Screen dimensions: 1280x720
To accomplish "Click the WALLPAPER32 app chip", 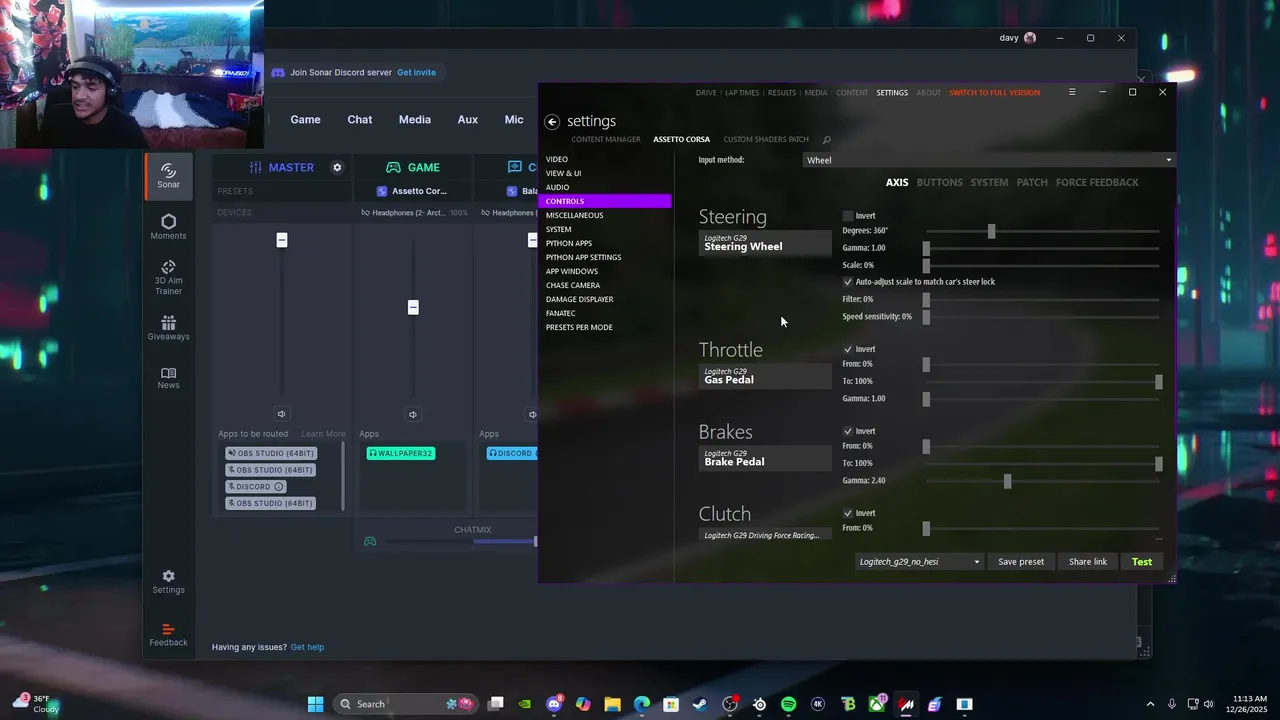I will click(400, 453).
